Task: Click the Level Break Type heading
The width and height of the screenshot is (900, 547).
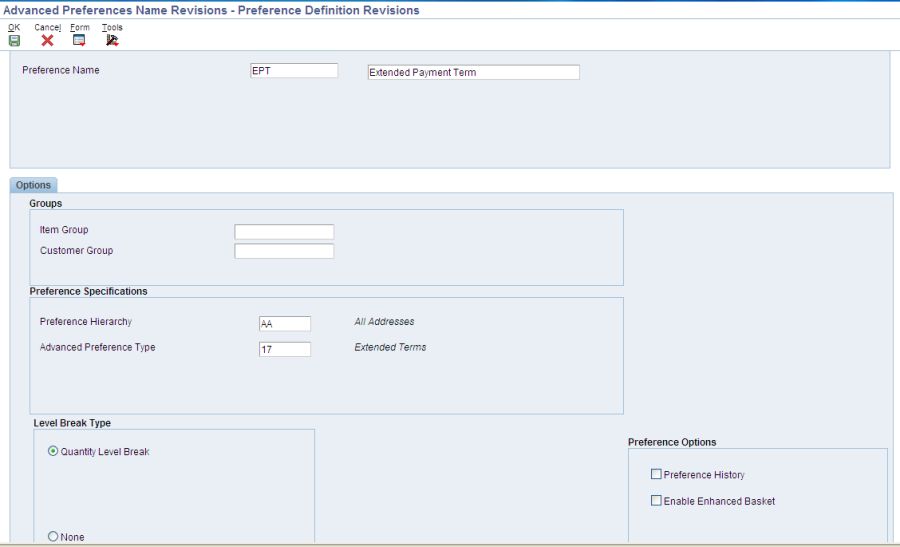Action: [72, 423]
